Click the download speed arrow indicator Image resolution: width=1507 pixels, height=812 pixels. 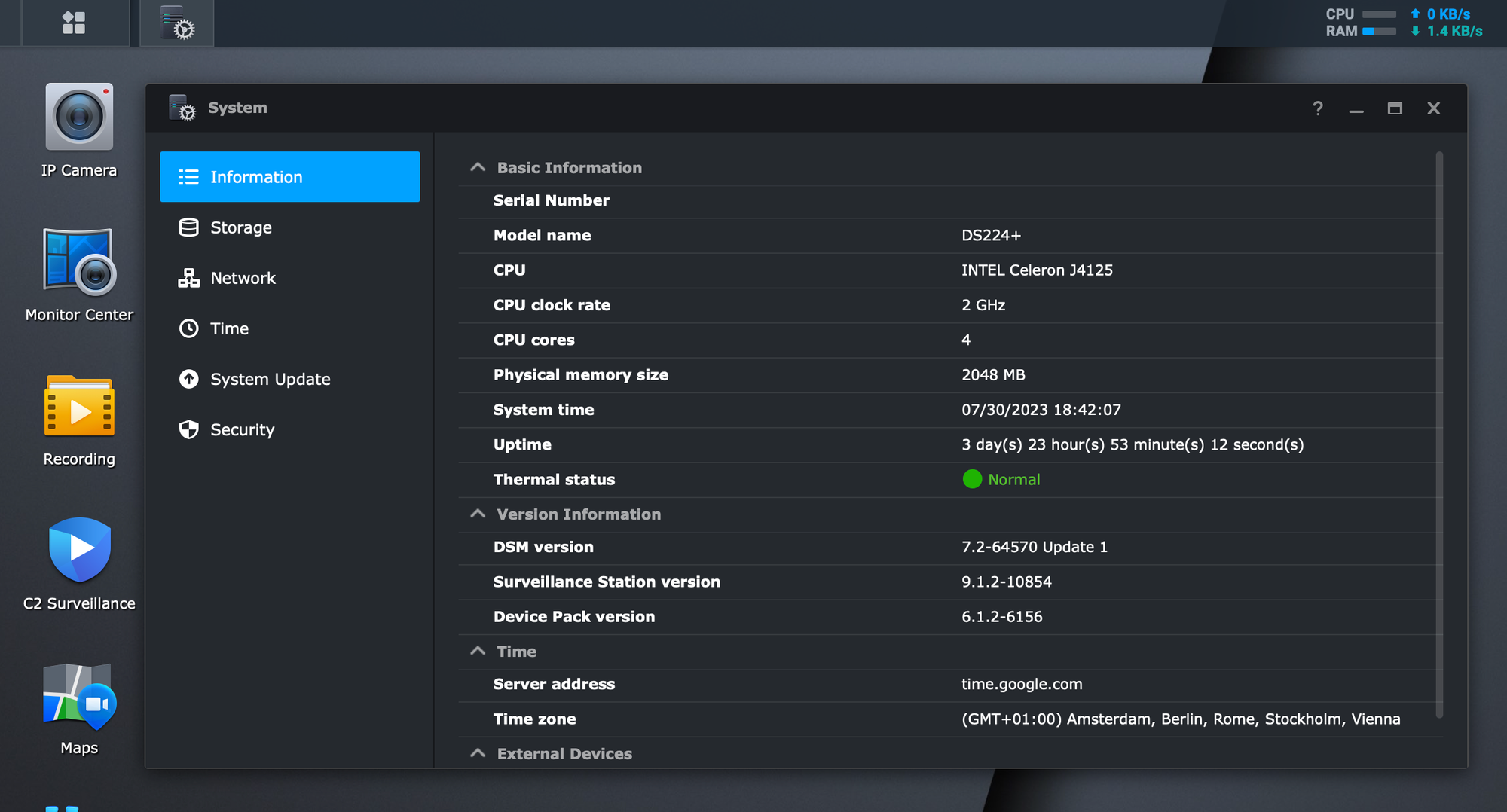coord(1415,31)
